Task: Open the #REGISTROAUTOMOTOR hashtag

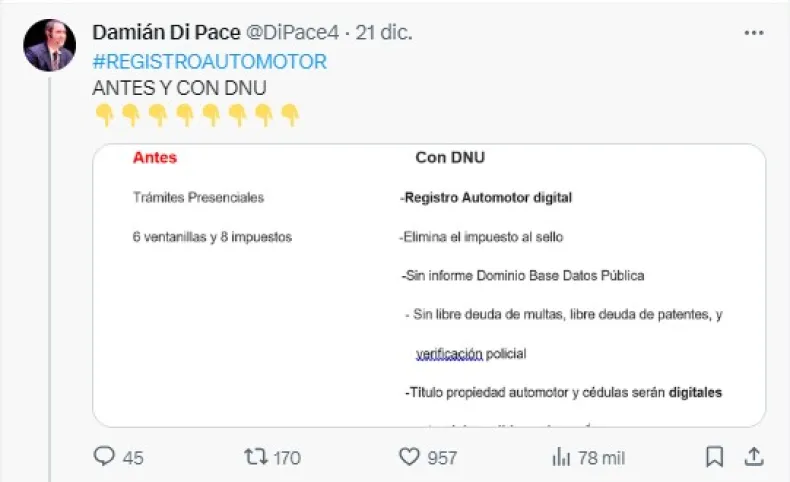Action: tap(209, 62)
